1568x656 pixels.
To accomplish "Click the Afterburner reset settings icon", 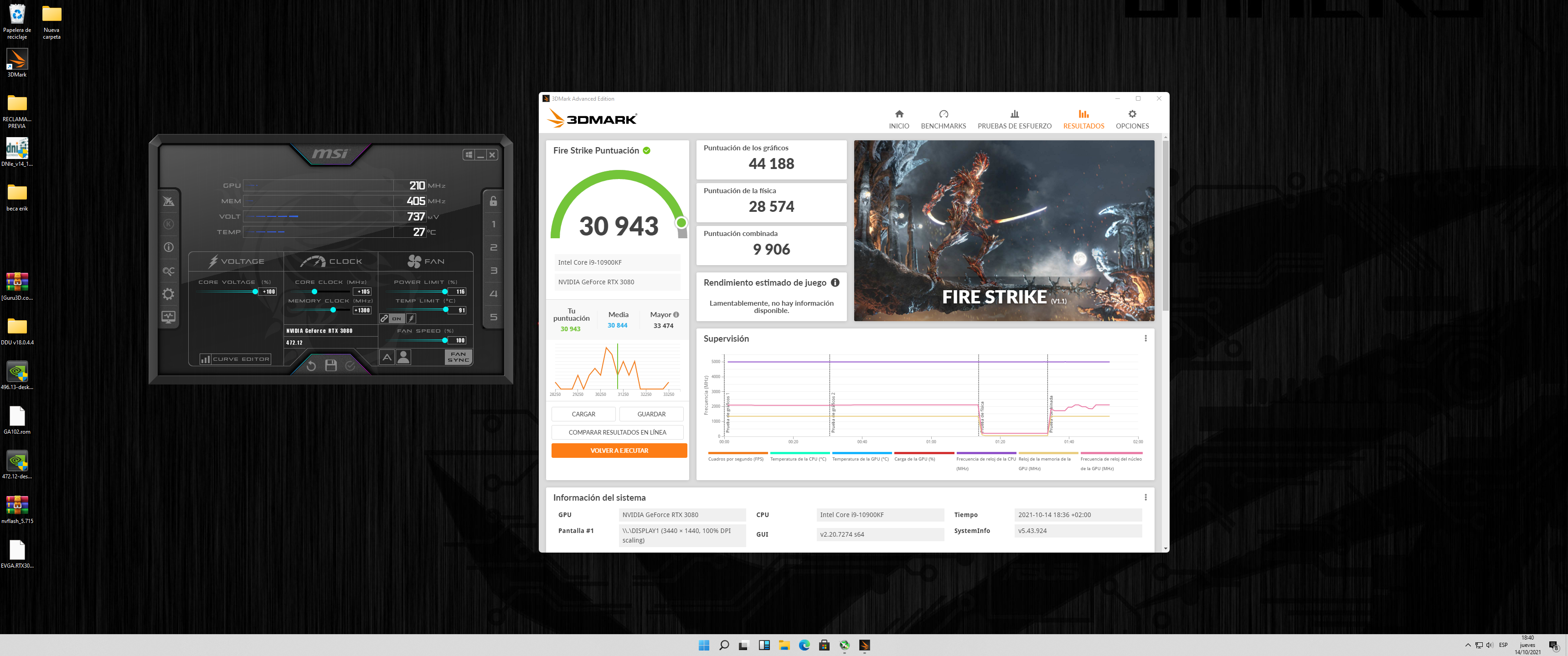I will (311, 365).
